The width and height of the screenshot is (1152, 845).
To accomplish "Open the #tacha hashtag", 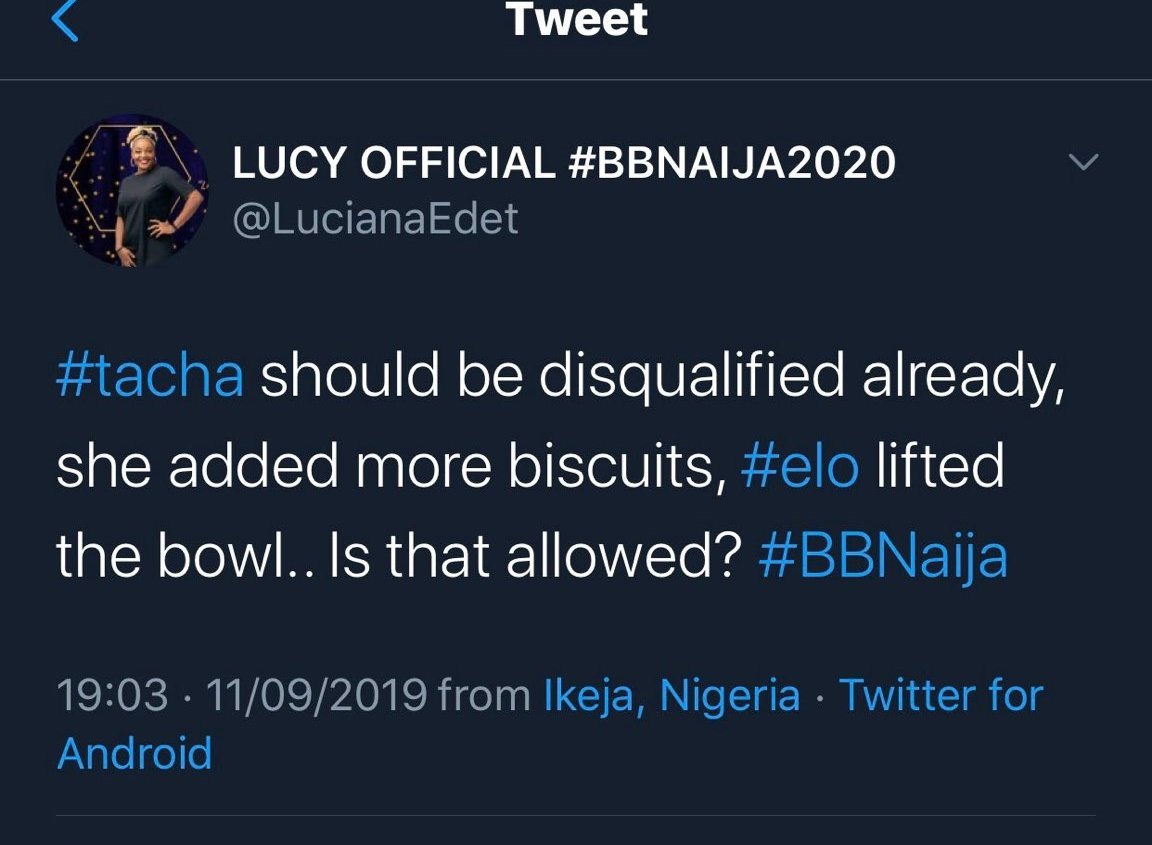I will tap(150, 377).
